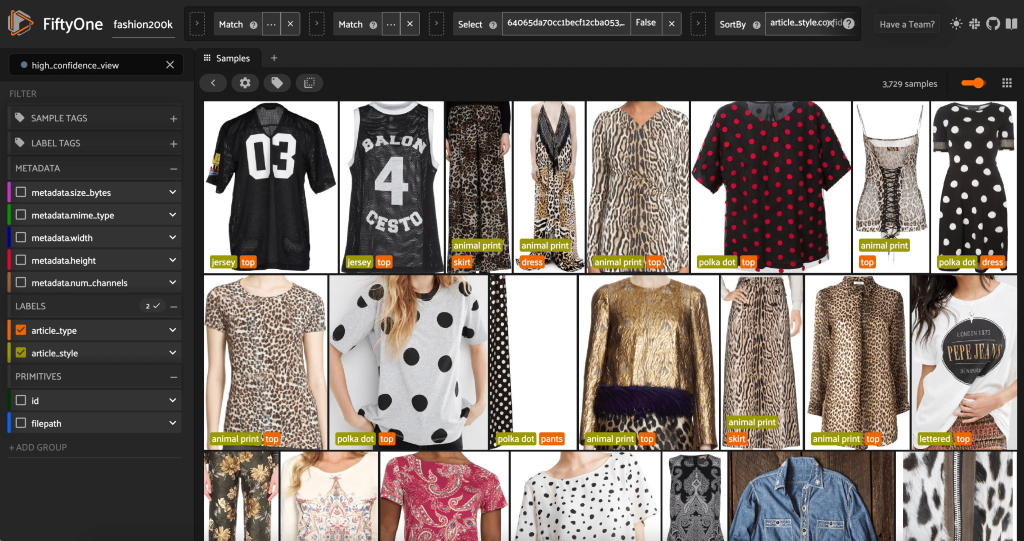Enable the metadata.width checkbox
This screenshot has width=1024, height=541.
click(x=21, y=238)
